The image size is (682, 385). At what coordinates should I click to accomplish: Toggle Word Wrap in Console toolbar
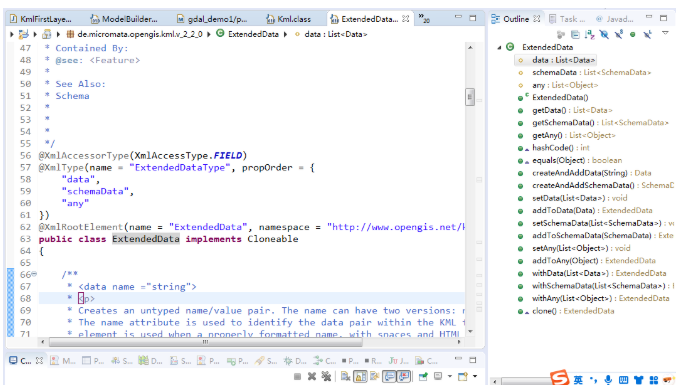tap(375, 377)
